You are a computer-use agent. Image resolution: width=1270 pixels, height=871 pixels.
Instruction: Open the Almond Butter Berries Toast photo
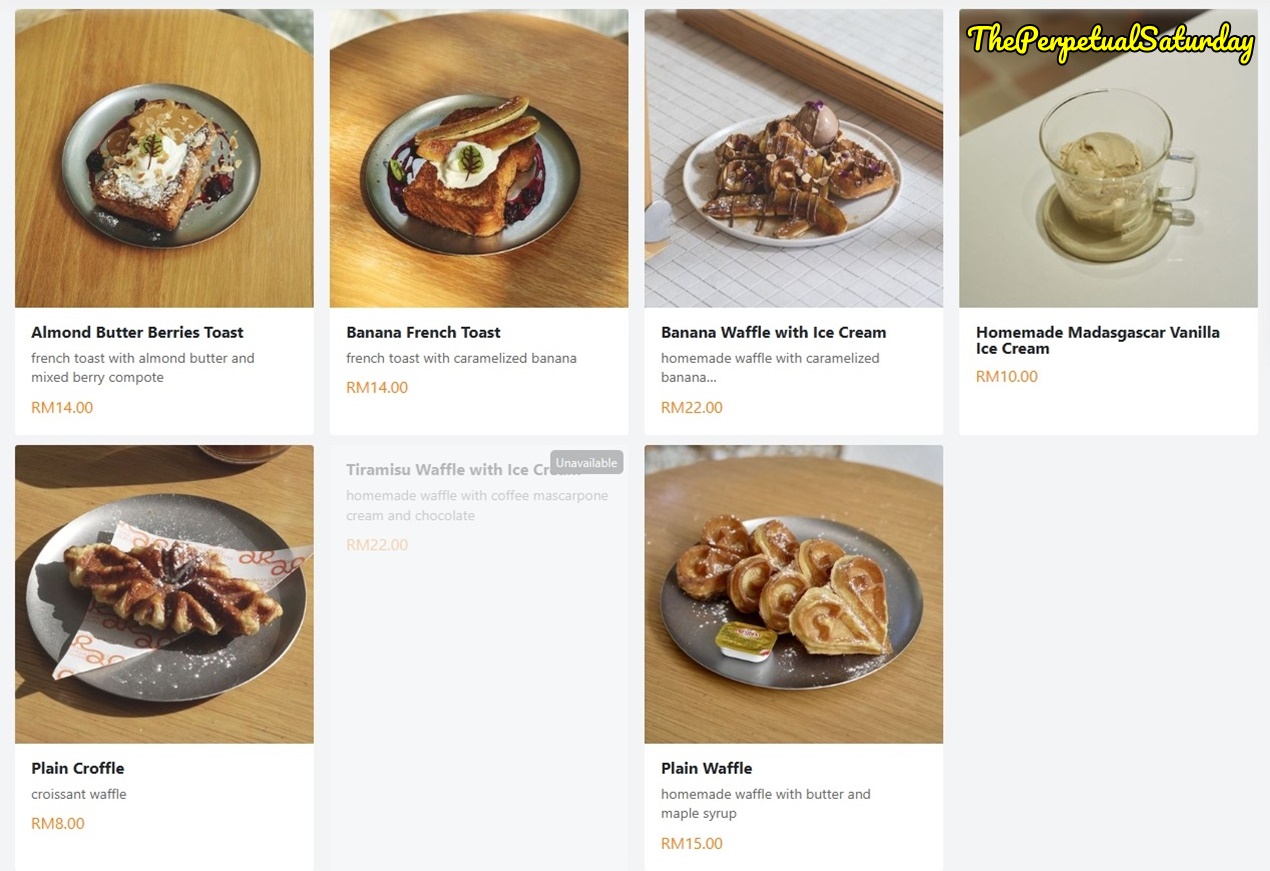pos(164,158)
